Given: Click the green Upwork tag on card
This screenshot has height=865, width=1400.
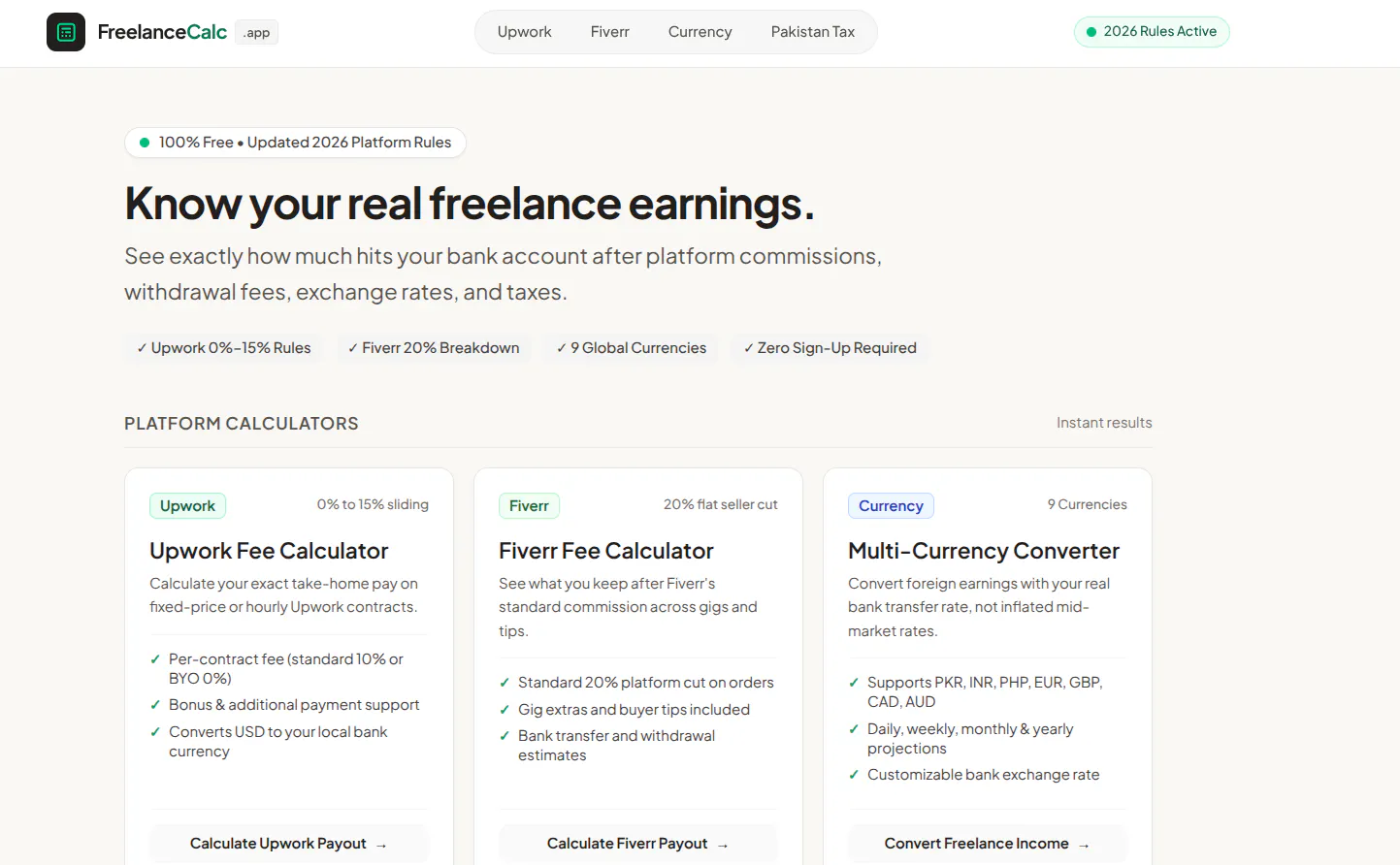Looking at the screenshot, I should coord(187,506).
